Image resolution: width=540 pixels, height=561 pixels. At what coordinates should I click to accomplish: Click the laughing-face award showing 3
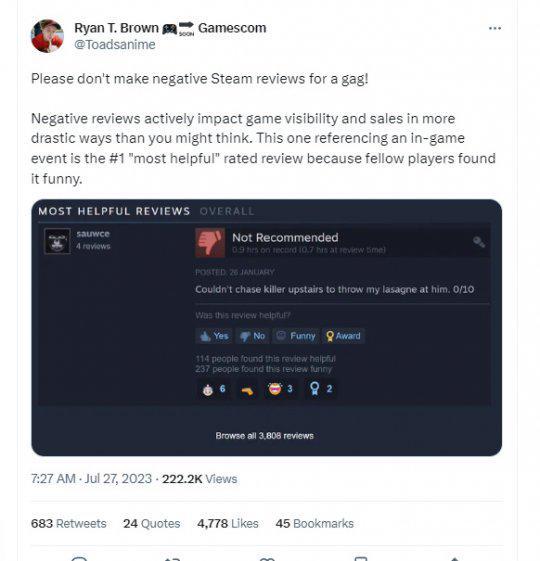(280, 389)
